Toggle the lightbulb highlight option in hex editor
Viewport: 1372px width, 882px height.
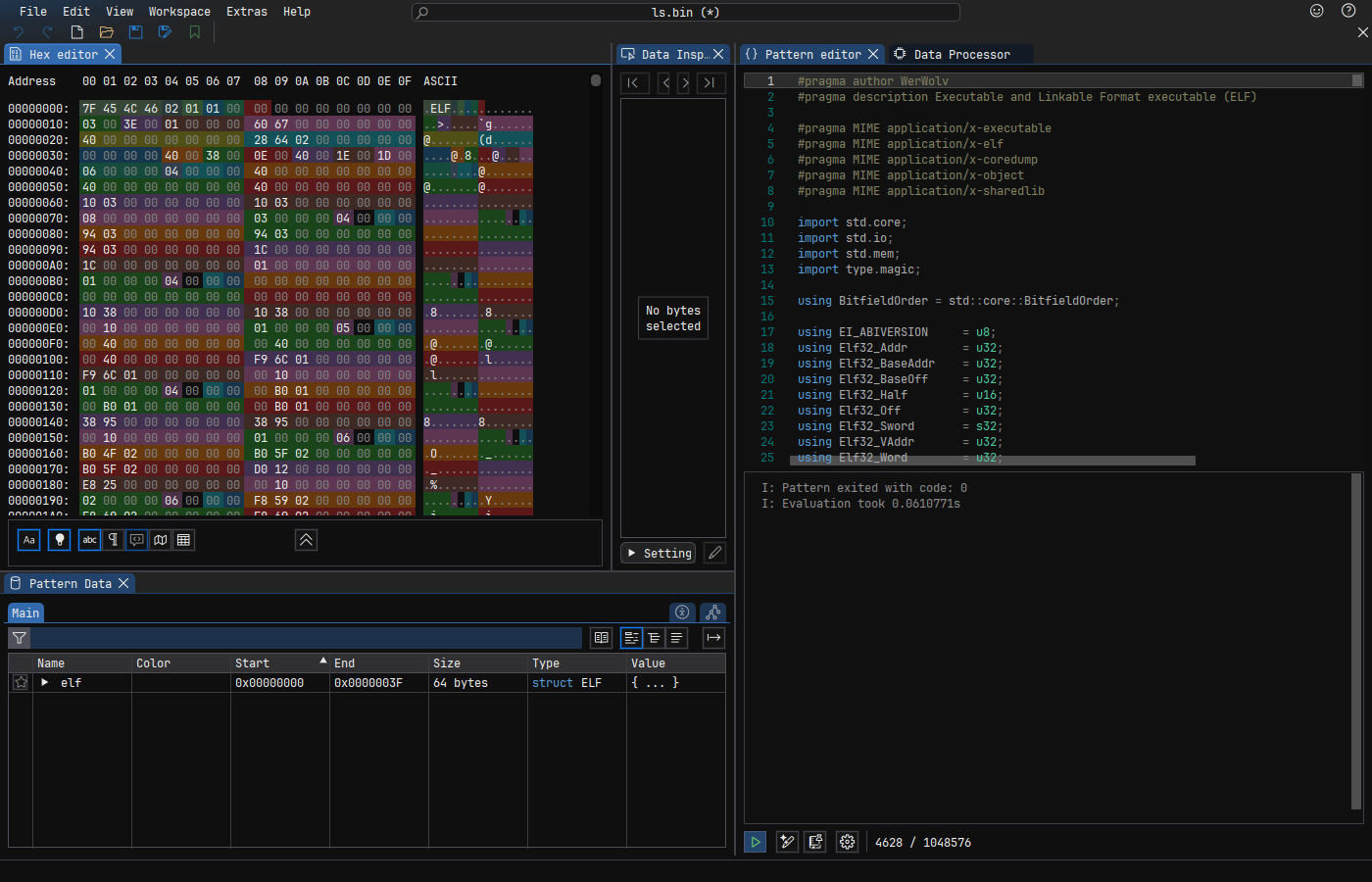pos(60,540)
